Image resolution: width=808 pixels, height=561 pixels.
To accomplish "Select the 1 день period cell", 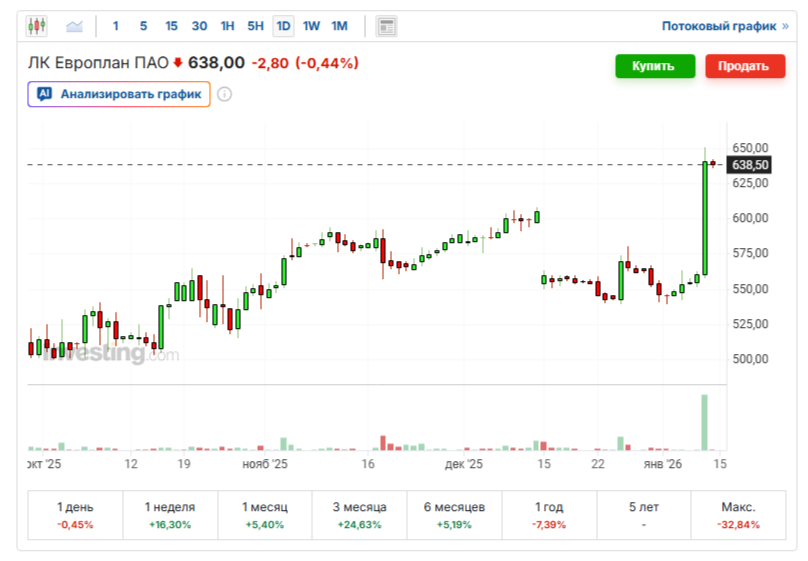I will pyautogui.click(x=75, y=515).
